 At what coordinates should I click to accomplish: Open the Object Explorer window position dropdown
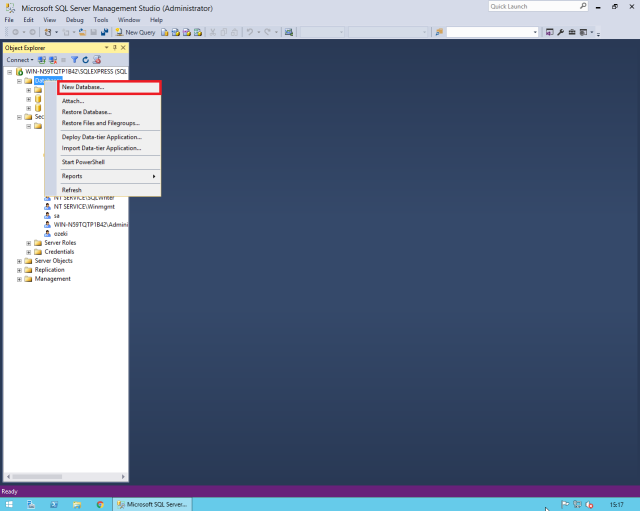tap(107, 48)
